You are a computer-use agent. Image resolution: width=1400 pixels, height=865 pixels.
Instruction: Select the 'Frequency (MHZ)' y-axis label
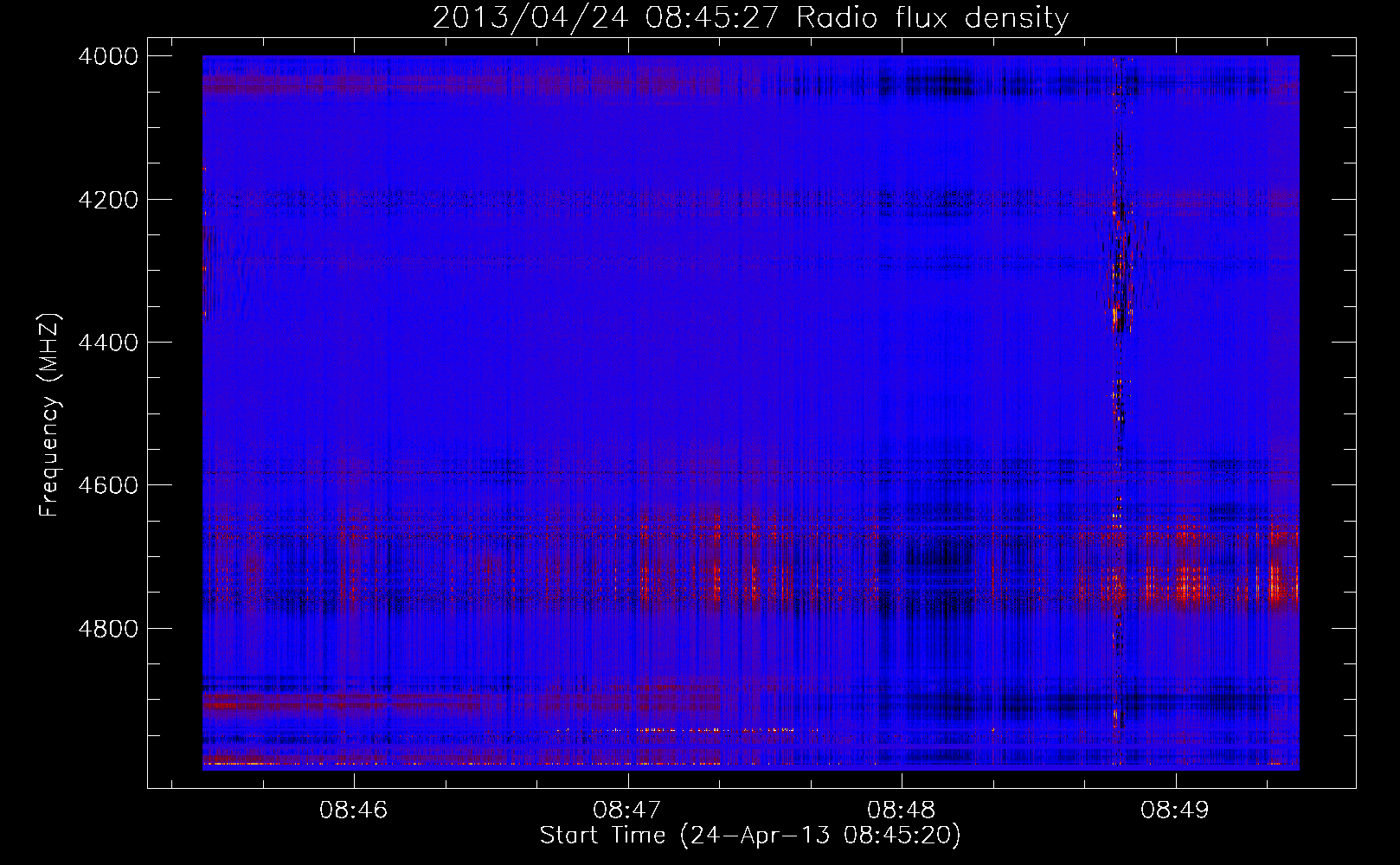(49, 415)
